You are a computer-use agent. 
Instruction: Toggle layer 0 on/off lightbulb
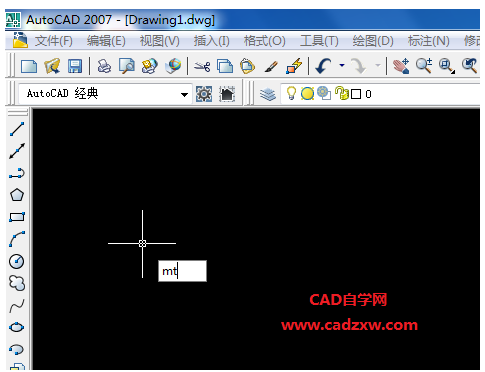(x=291, y=93)
